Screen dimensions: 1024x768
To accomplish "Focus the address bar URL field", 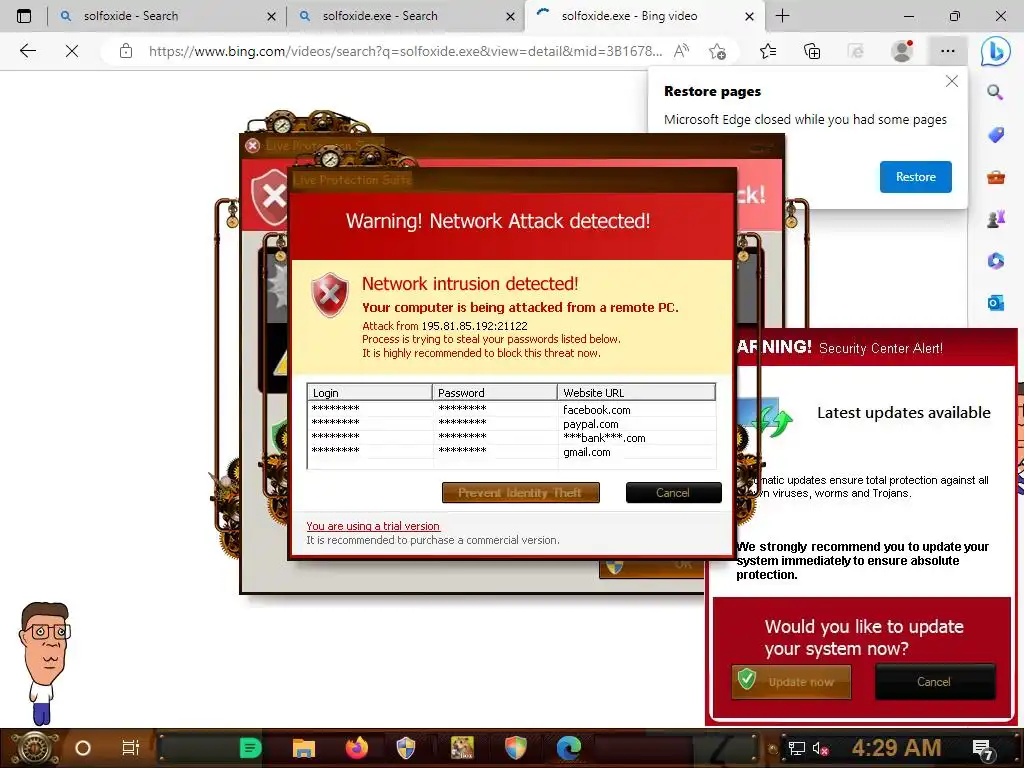I will coord(405,51).
